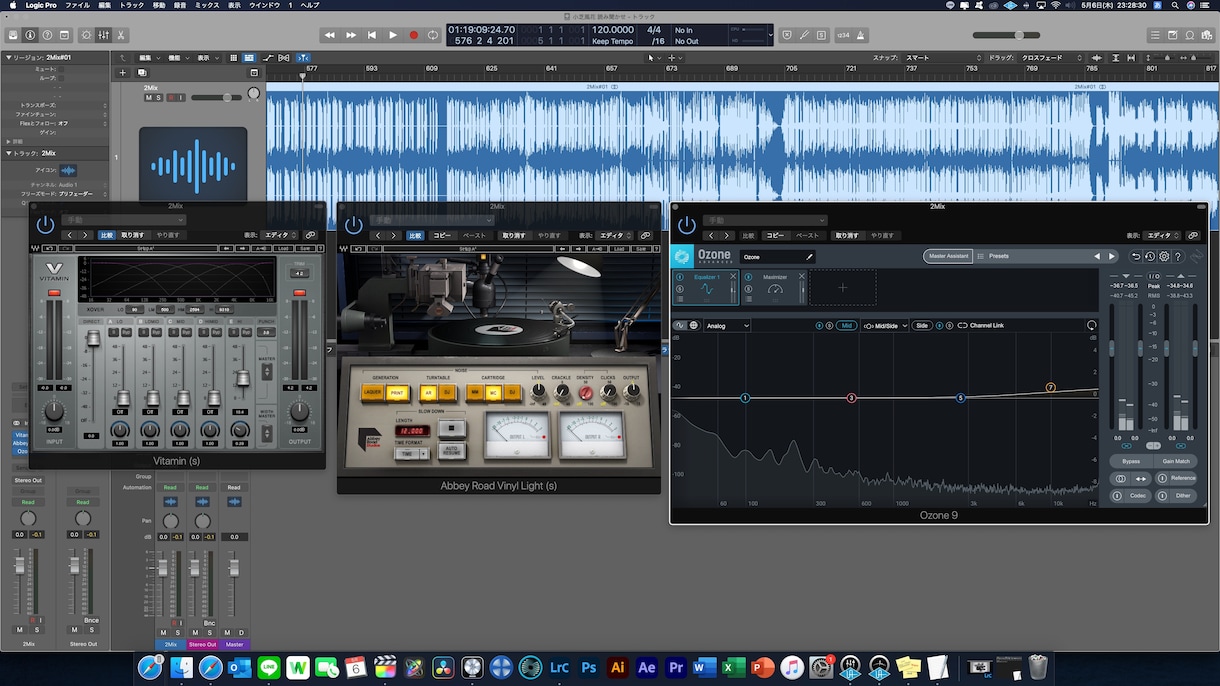The height and width of the screenshot is (686, 1220).
Task: Toggle the Mixer sliders icon in control bar
Action: coord(103,35)
